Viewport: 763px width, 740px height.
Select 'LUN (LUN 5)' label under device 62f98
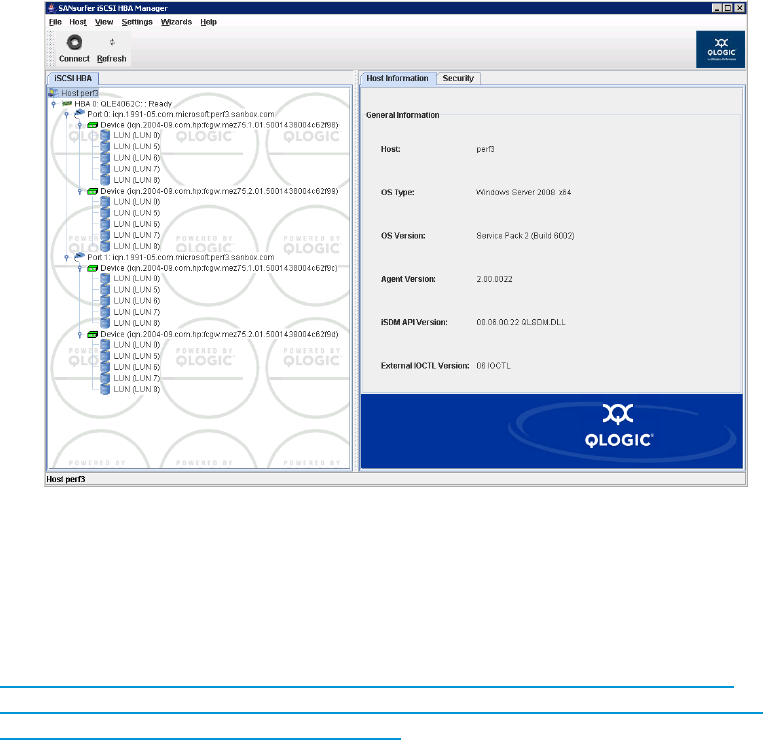point(137,146)
